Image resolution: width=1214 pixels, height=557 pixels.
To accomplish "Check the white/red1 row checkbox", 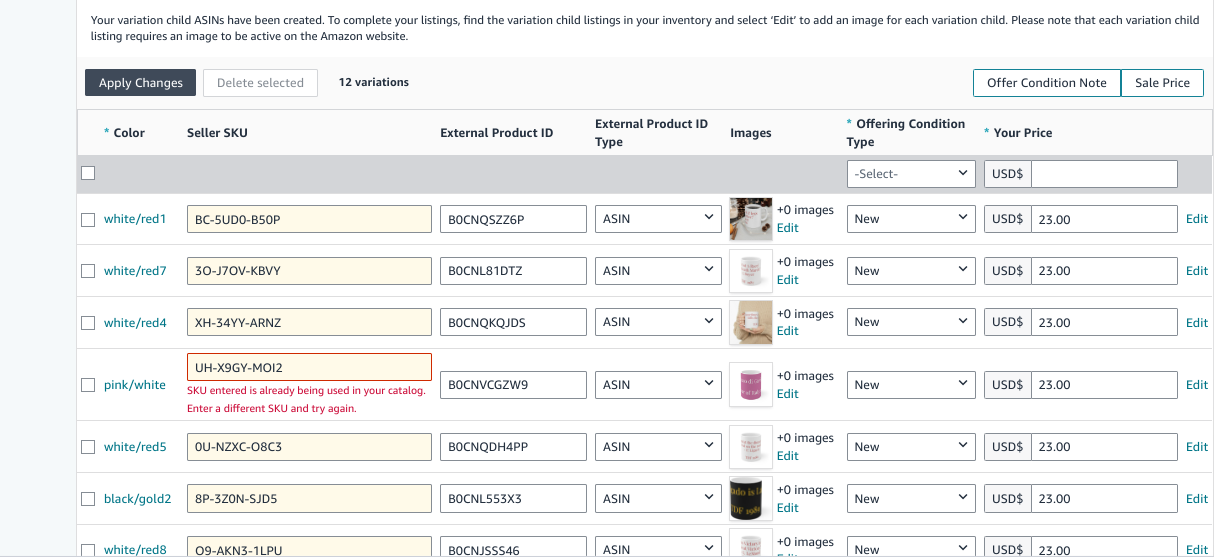I will pos(88,219).
